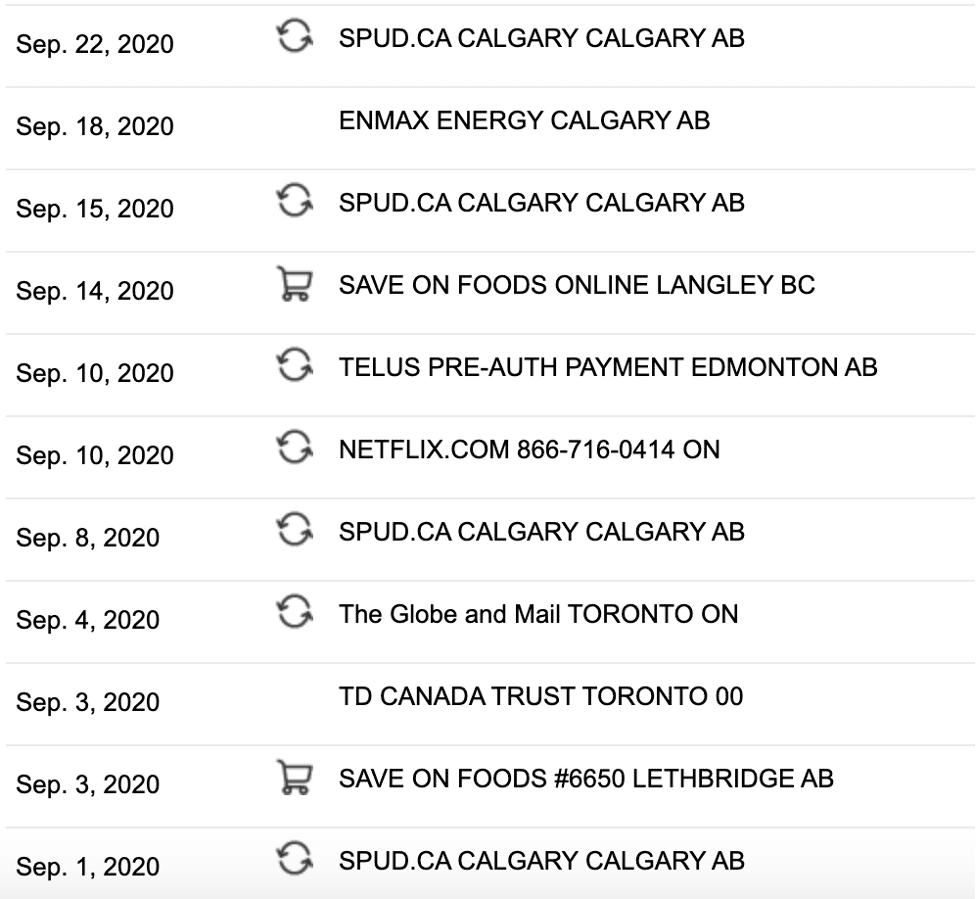The height and width of the screenshot is (899, 977).
Task: Open TD CANADA TRUST TORONTO transaction
Action: tap(541, 696)
